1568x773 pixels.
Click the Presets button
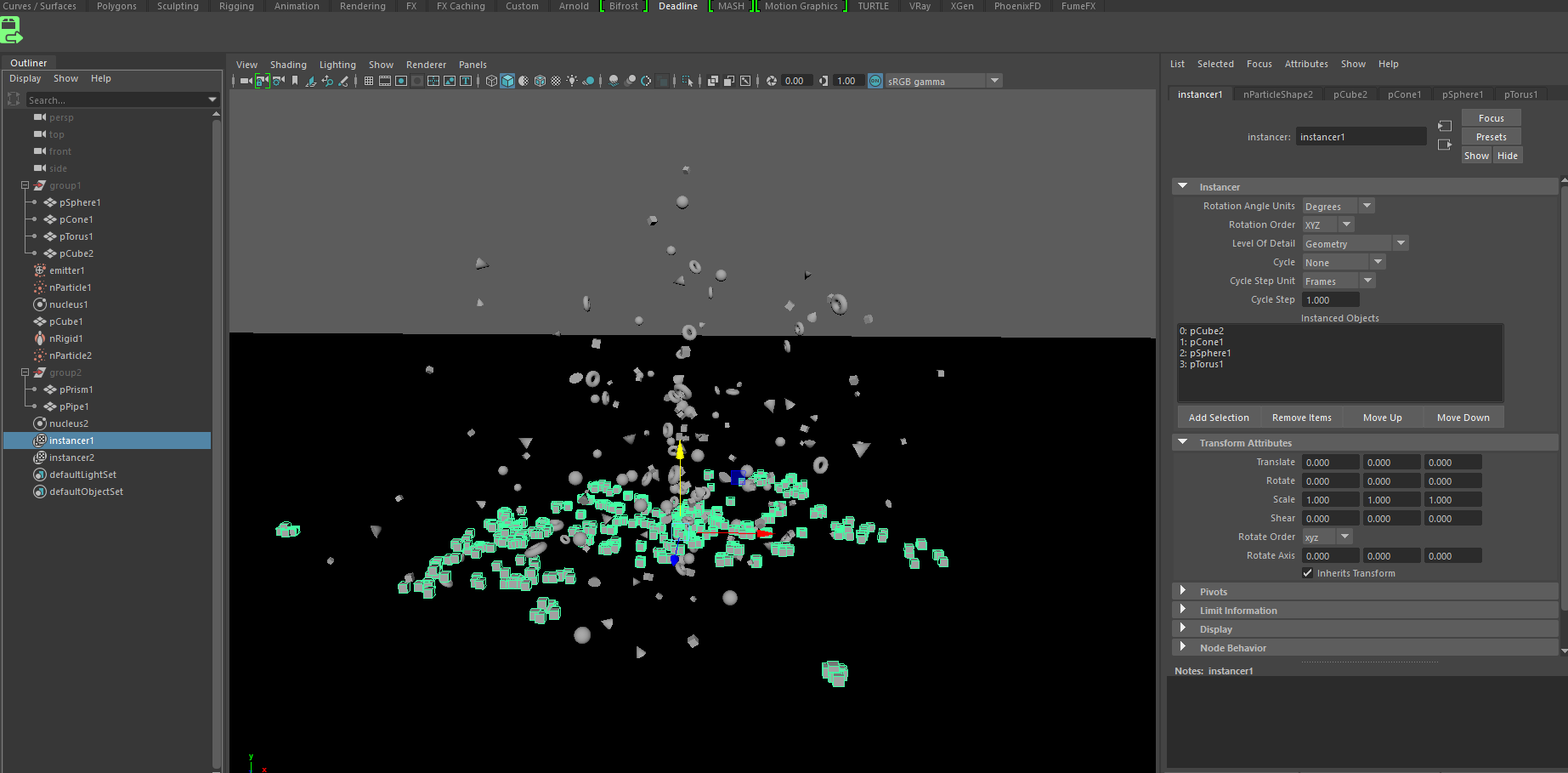[x=1492, y=137]
